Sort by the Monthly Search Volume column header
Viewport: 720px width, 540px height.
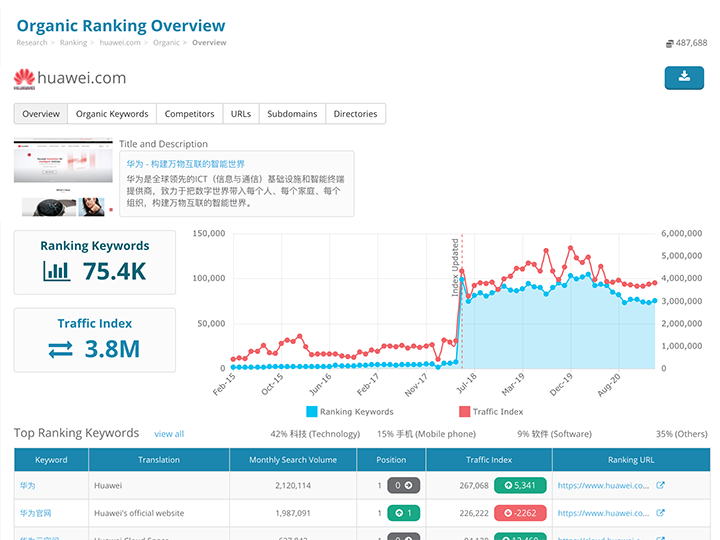point(293,460)
